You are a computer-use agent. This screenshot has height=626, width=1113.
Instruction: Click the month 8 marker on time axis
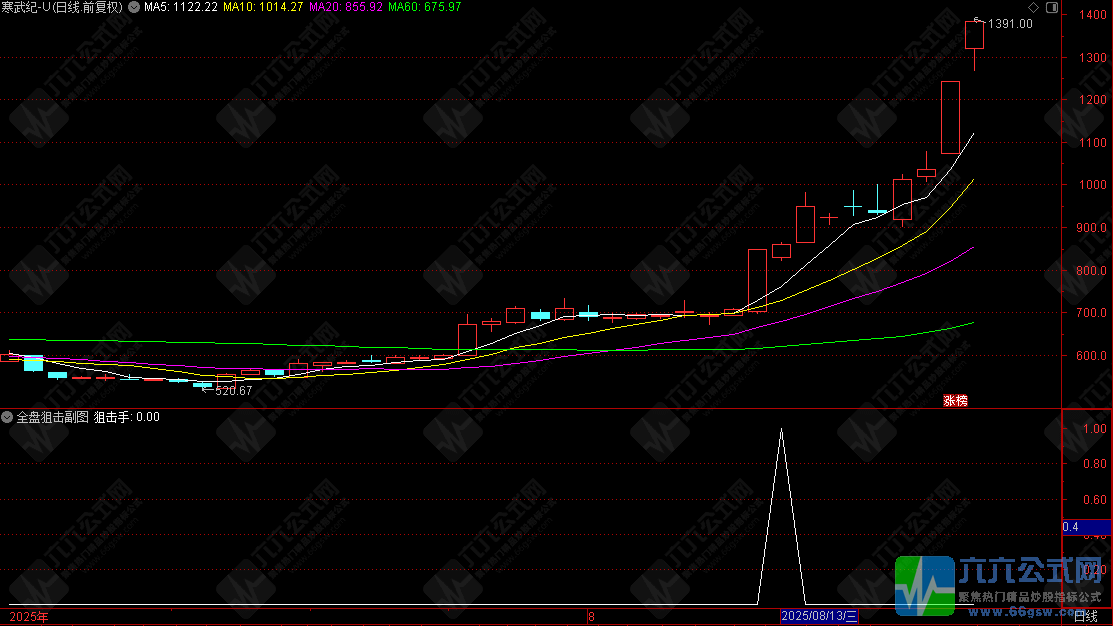click(x=591, y=617)
